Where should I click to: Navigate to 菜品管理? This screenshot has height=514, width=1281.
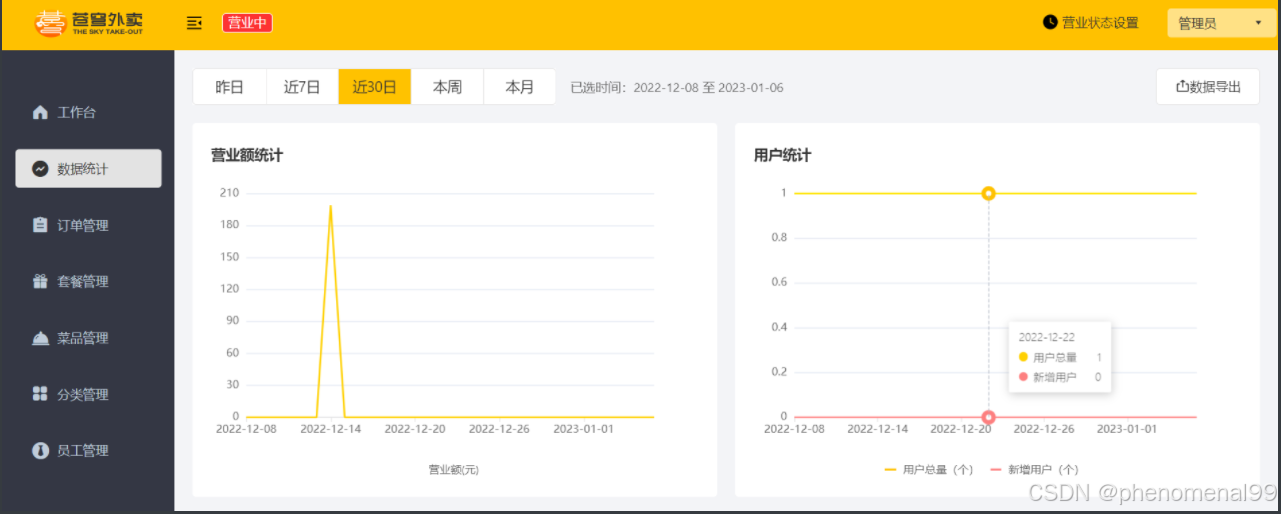tap(88, 338)
